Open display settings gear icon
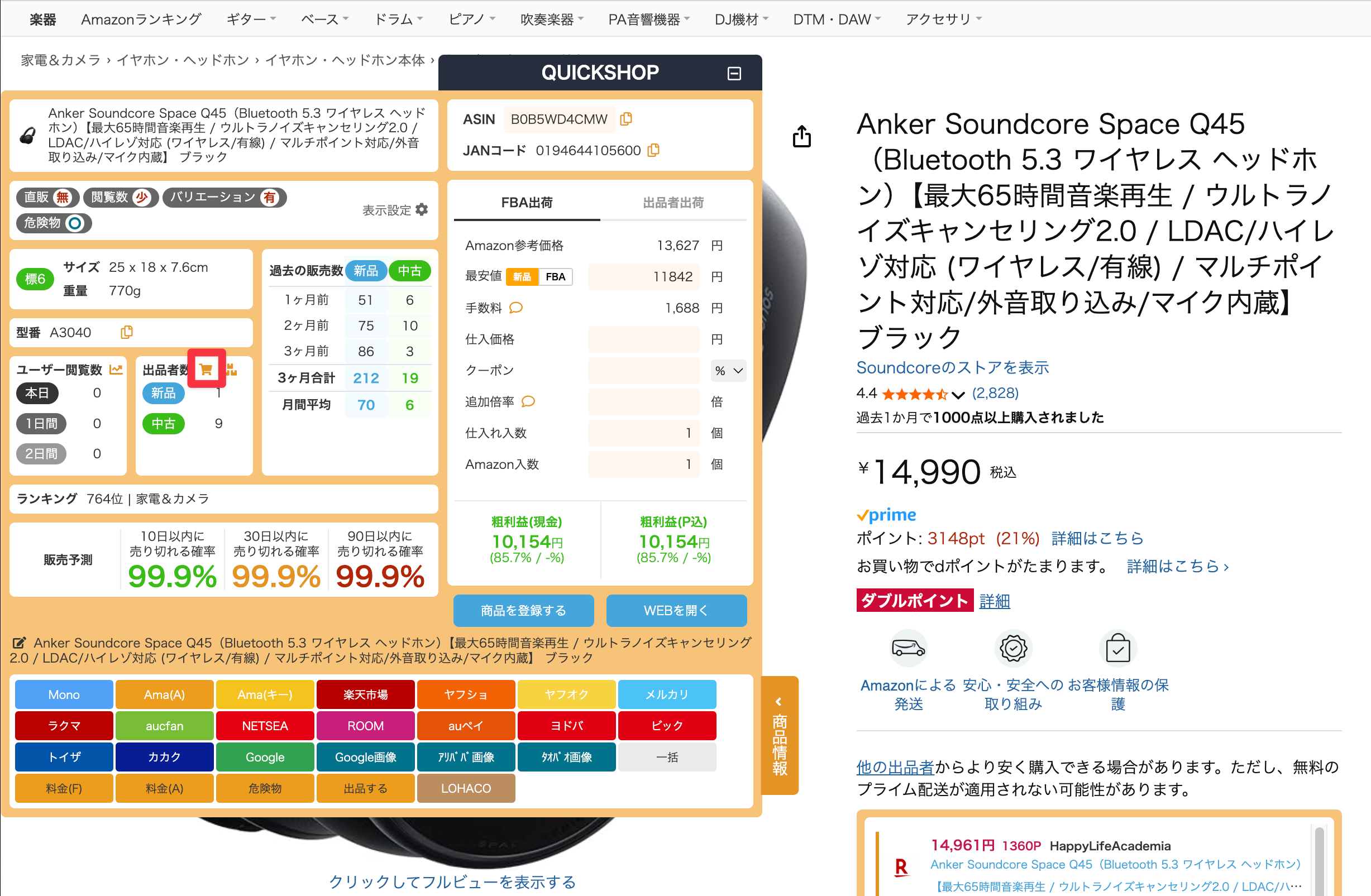This screenshot has width=1371, height=896. coord(422,209)
